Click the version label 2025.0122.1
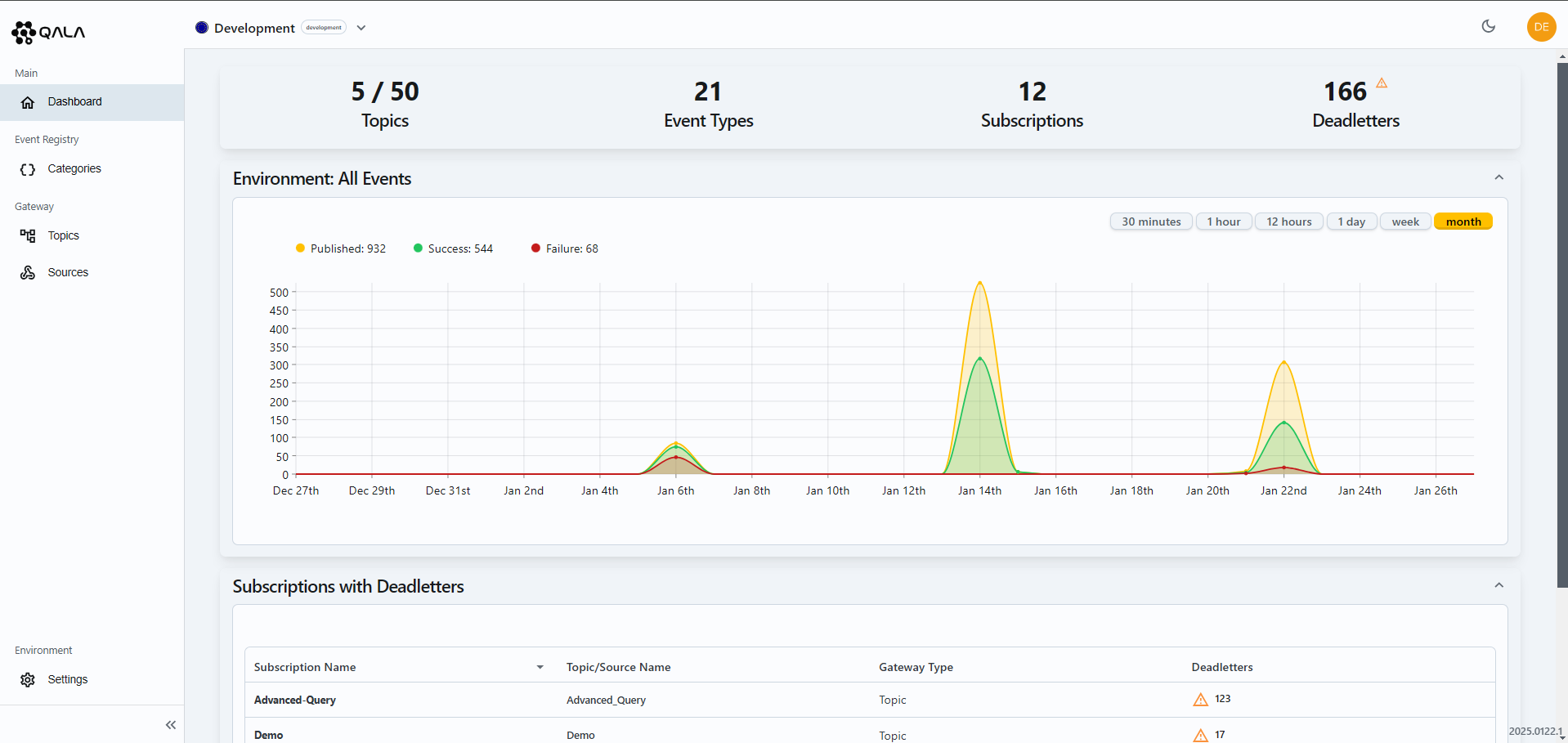The width and height of the screenshot is (1568, 743). [1535, 732]
